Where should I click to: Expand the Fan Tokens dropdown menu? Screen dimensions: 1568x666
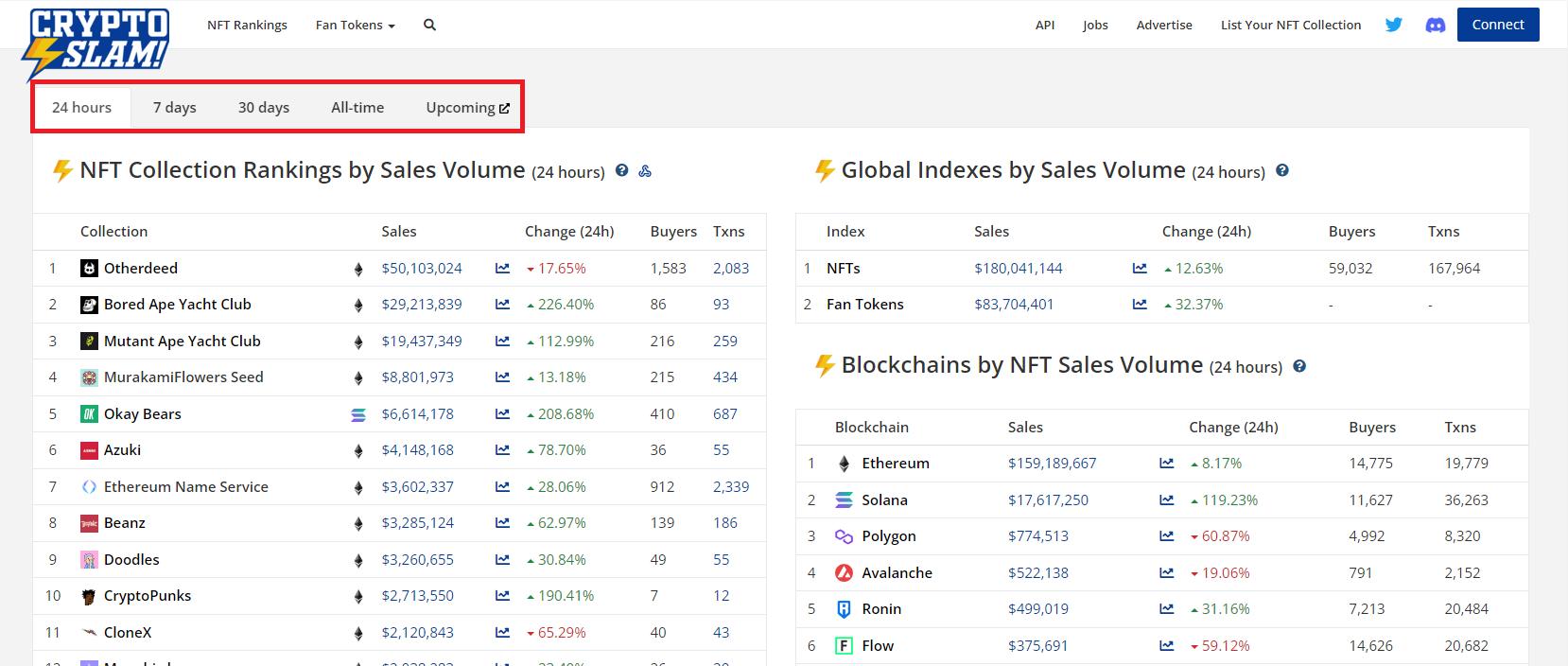point(356,26)
